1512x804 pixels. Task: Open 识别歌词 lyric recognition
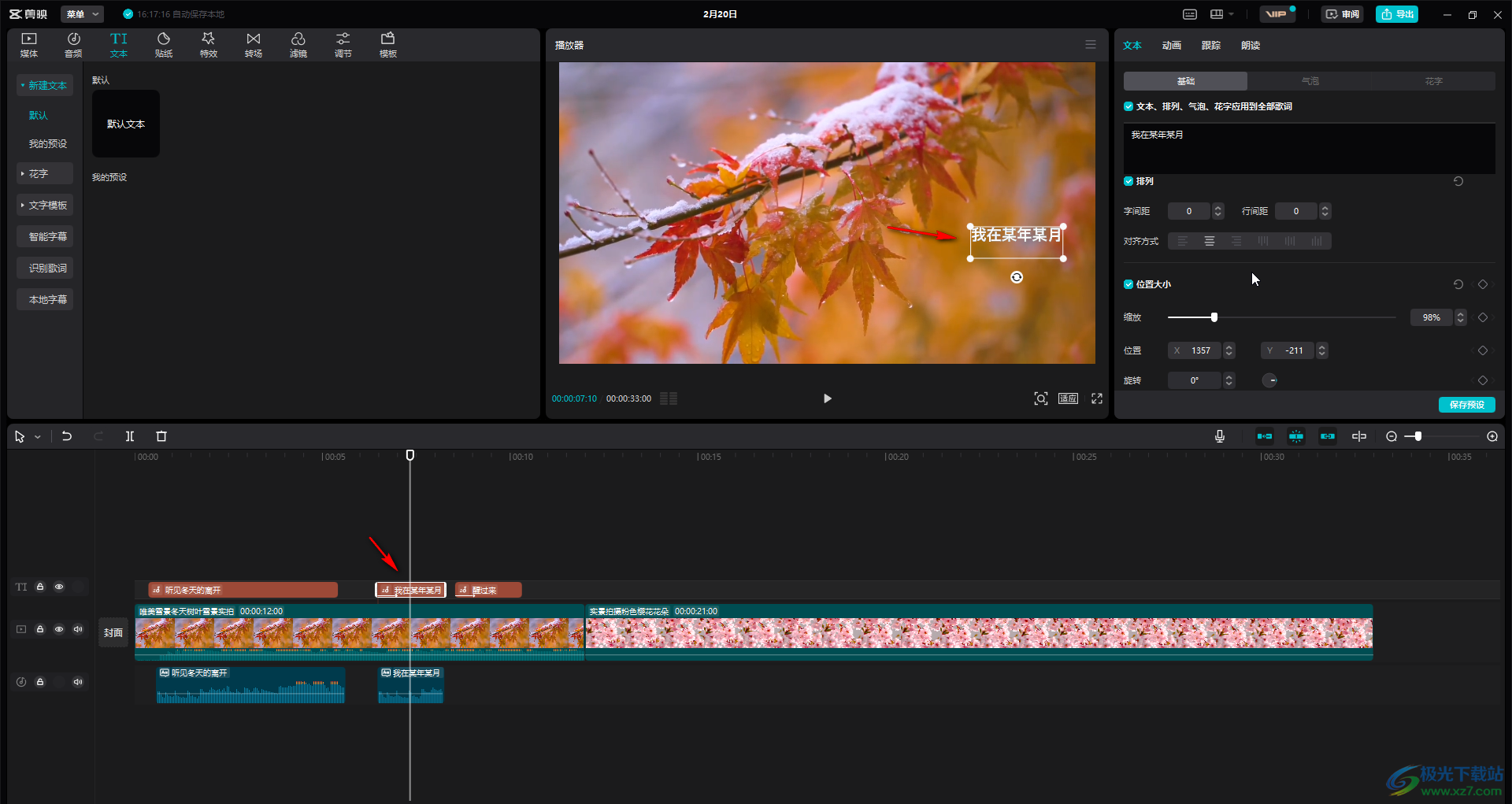[45, 268]
